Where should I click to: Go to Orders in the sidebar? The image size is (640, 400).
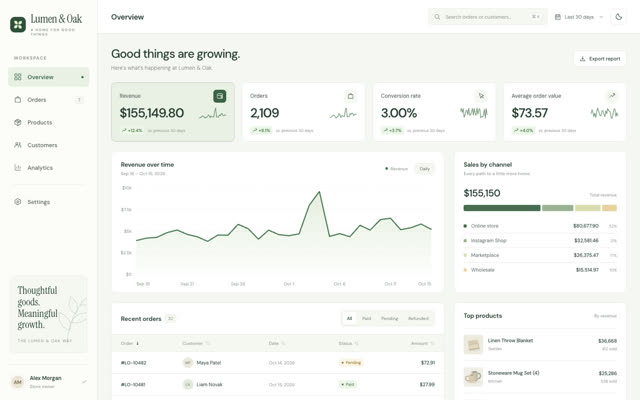pos(49,100)
